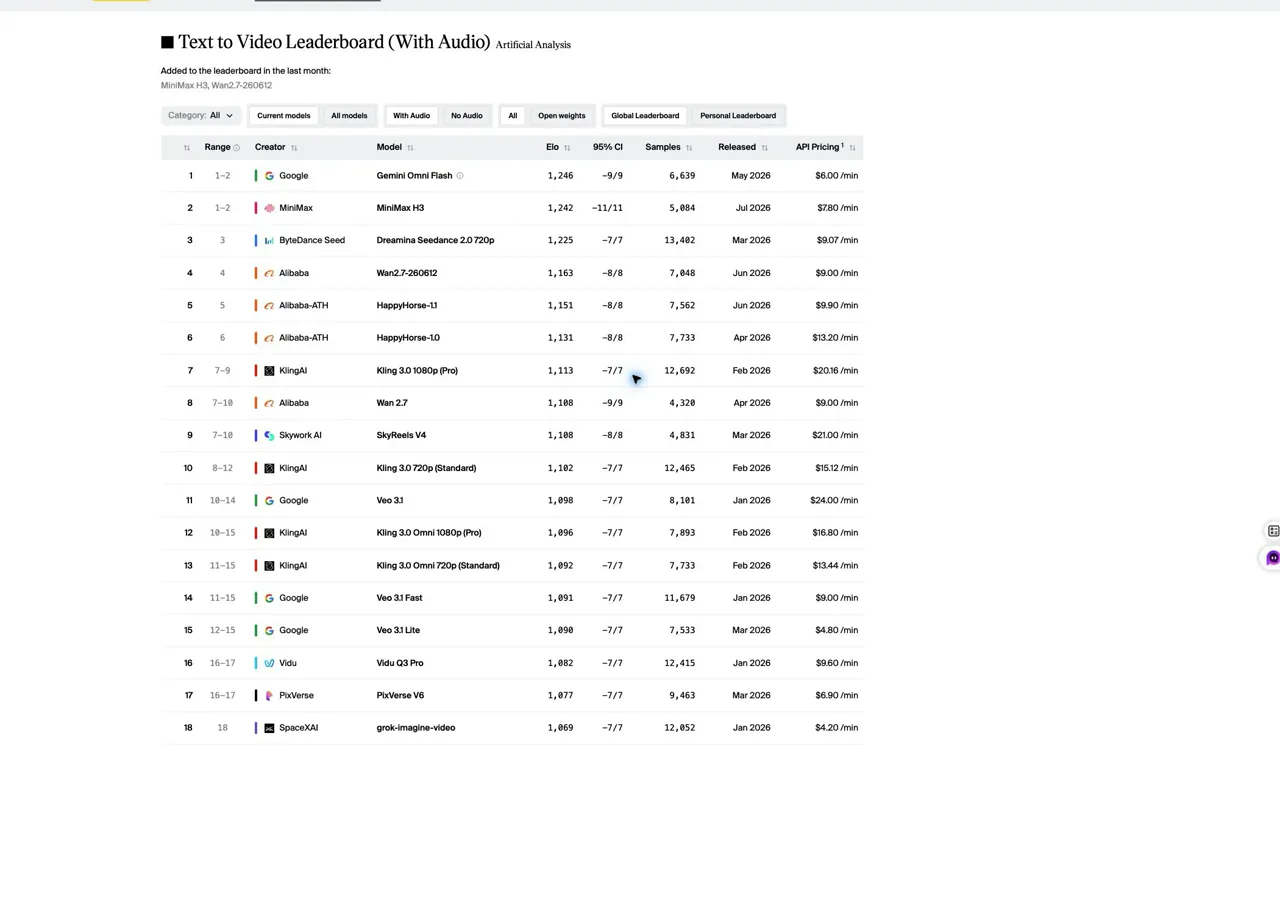Click the sort arrows beside Creator
The image size is (1280, 914).
pyautogui.click(x=294, y=148)
